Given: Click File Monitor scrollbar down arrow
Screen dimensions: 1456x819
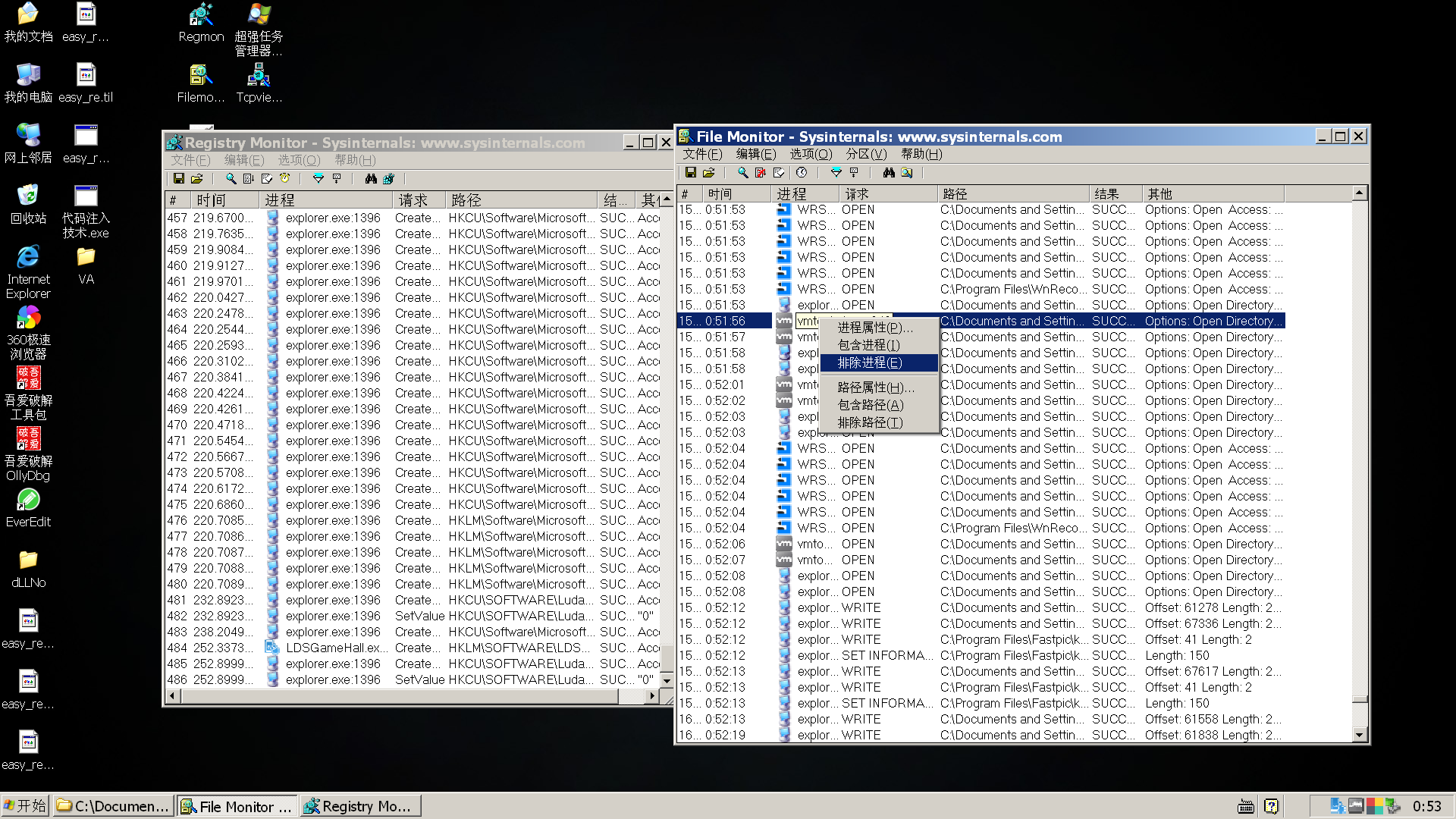Looking at the screenshot, I should pyautogui.click(x=1359, y=734).
